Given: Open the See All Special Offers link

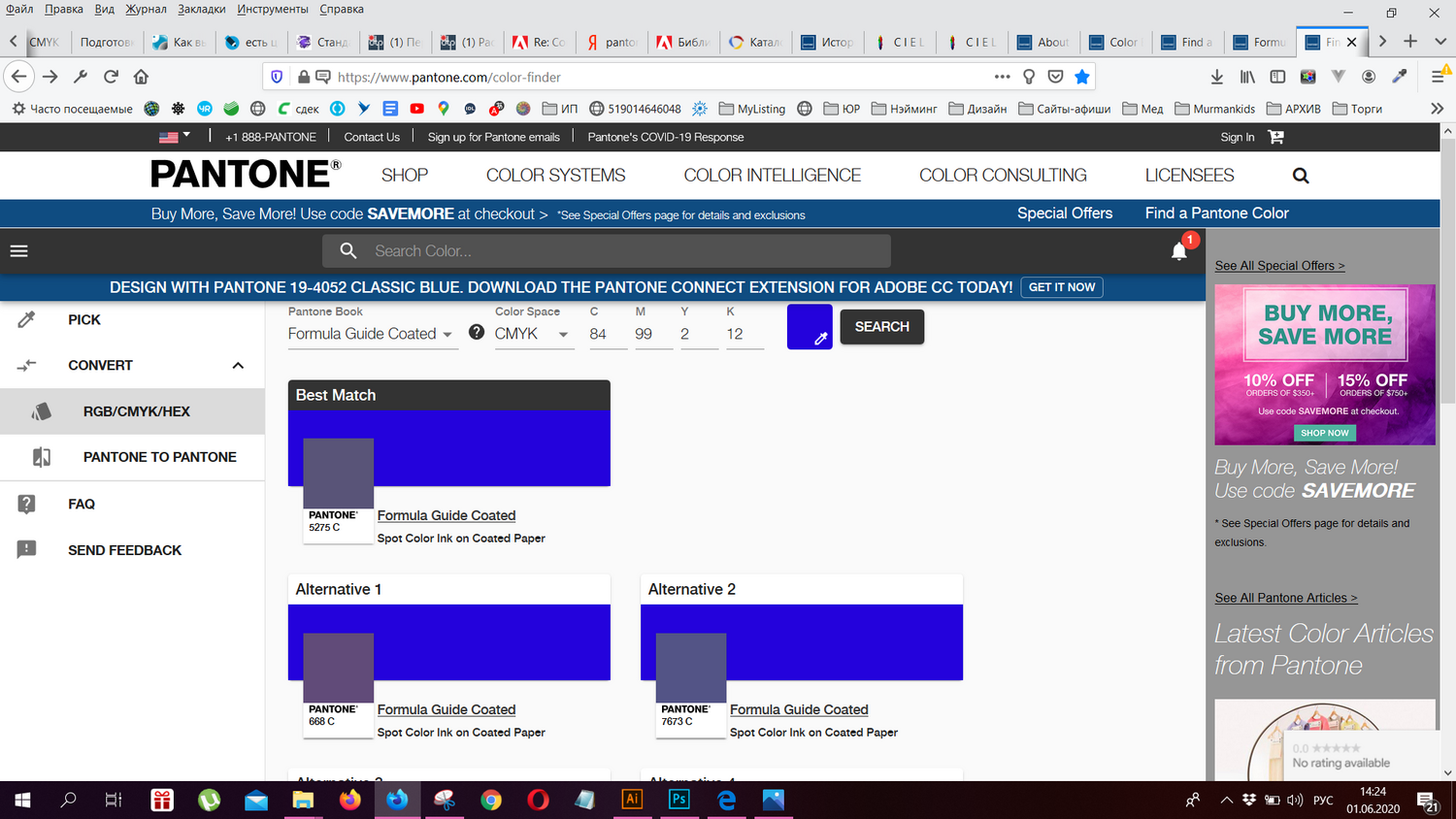Looking at the screenshot, I should 1279,266.
